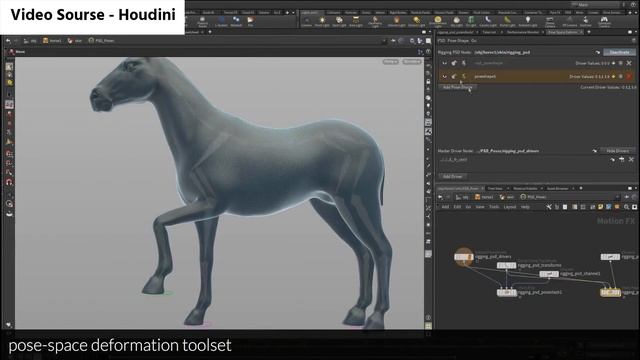Image resolution: width=640 pixels, height=360 pixels.
Task: Click the Distant Light shelf tool
Action: [x=416, y=22]
